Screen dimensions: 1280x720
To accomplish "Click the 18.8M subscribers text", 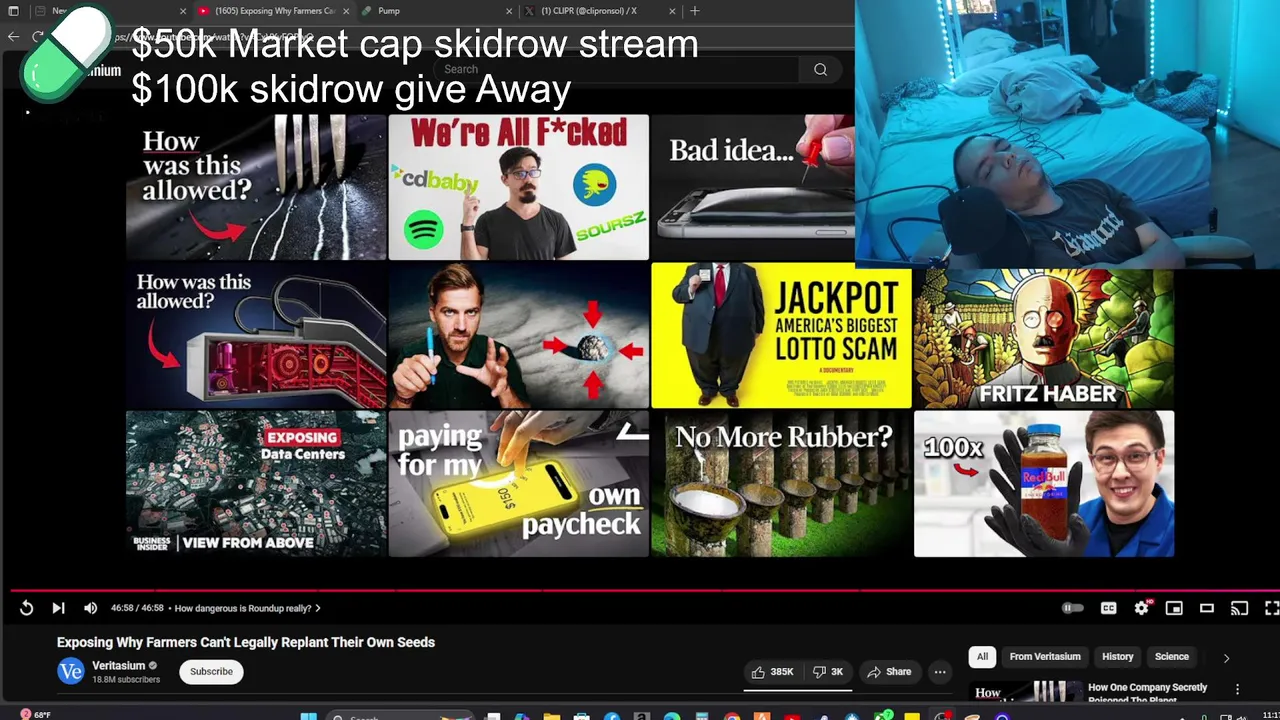I will (126, 680).
